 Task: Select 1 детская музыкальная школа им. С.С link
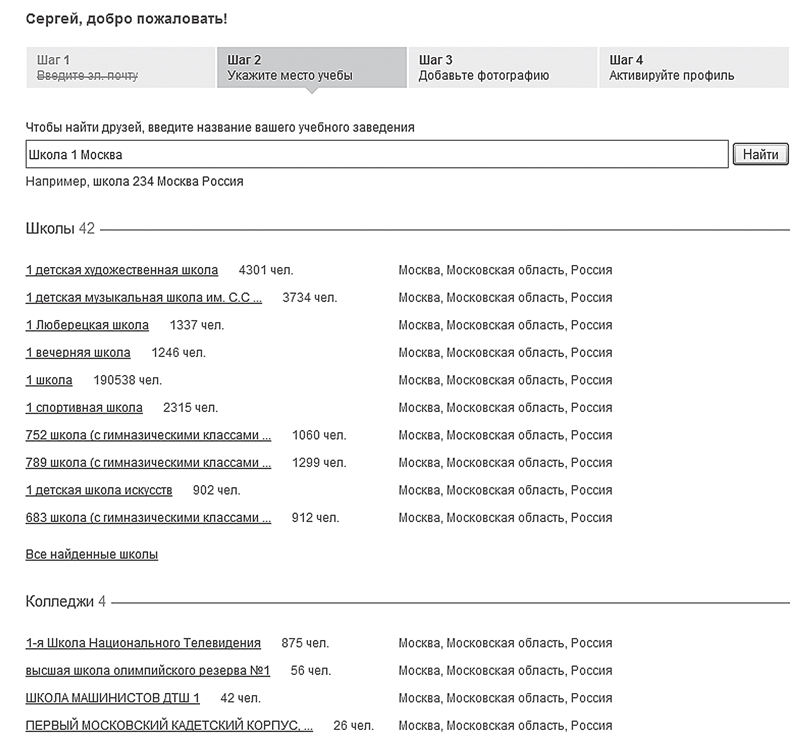click(144, 298)
